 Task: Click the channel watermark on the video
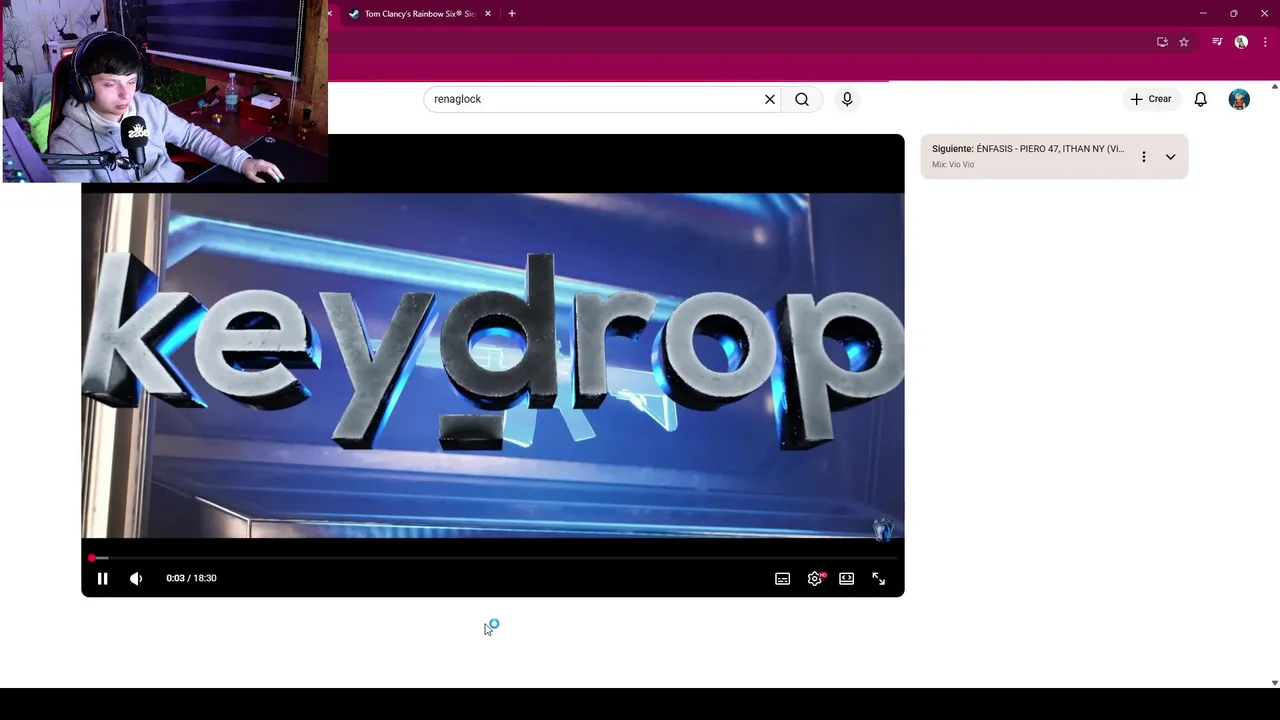883,529
